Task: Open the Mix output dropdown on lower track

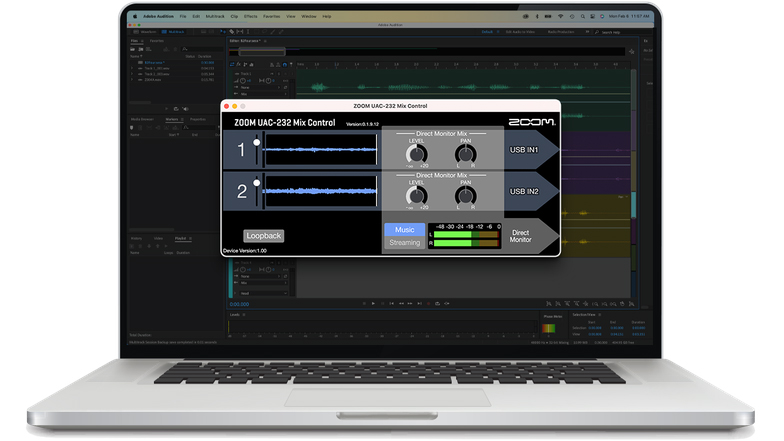Action: [264, 282]
